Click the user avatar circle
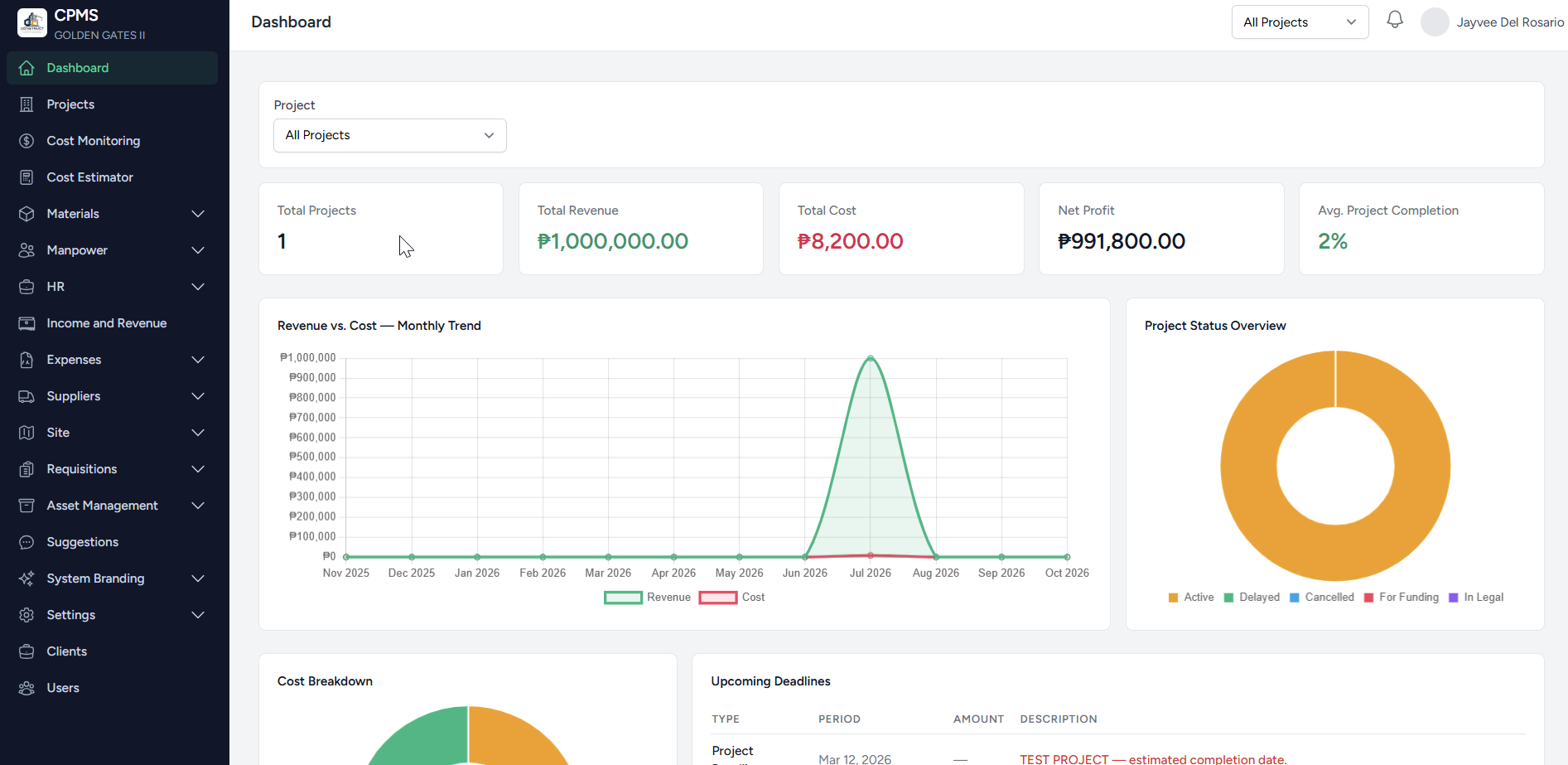Image resolution: width=1568 pixels, height=765 pixels. (1435, 22)
